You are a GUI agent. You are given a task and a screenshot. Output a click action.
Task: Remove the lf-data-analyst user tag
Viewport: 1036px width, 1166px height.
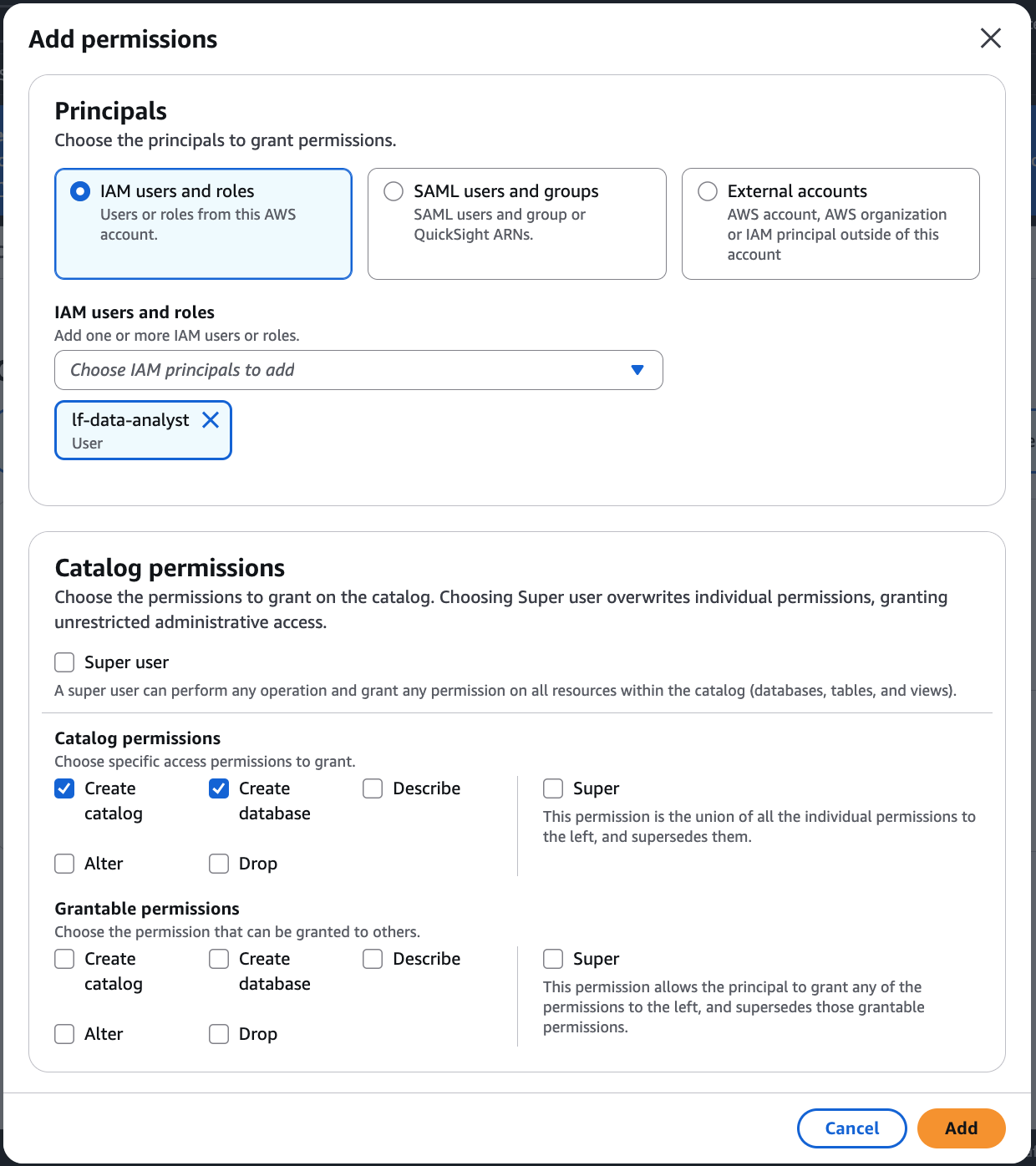tap(211, 420)
